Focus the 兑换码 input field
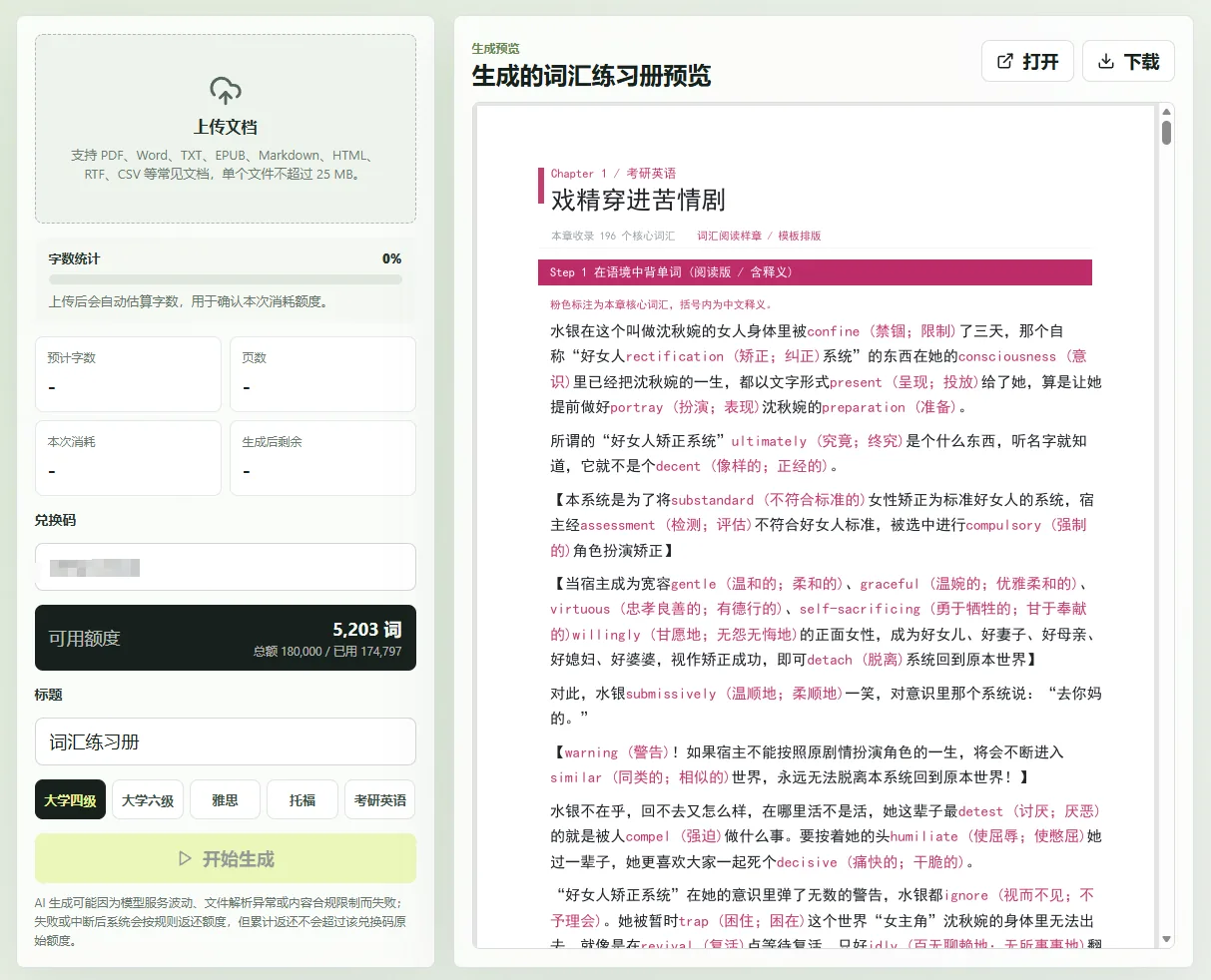1211x980 pixels. (226, 567)
